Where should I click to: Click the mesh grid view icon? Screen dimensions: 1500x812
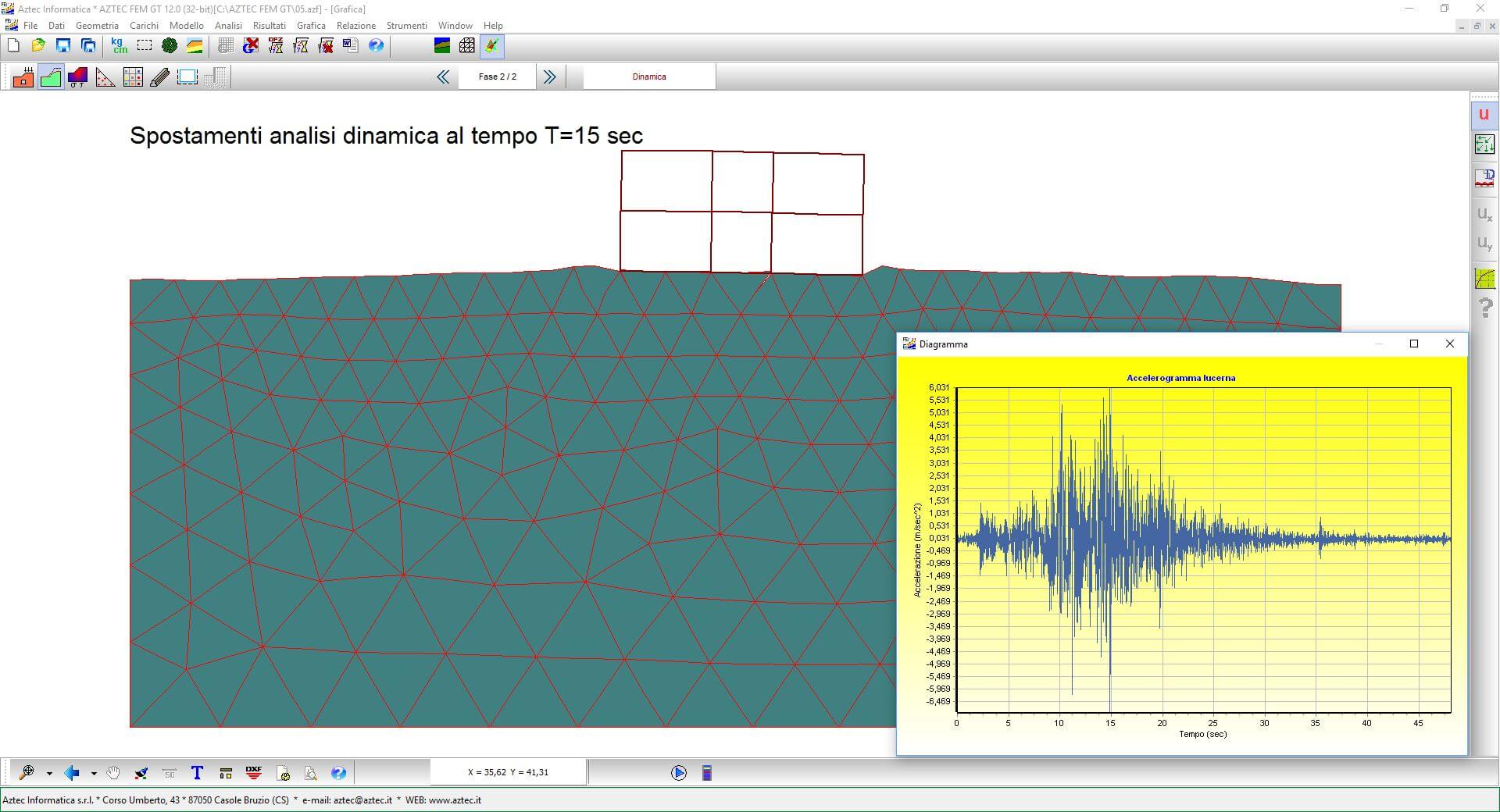(x=466, y=46)
